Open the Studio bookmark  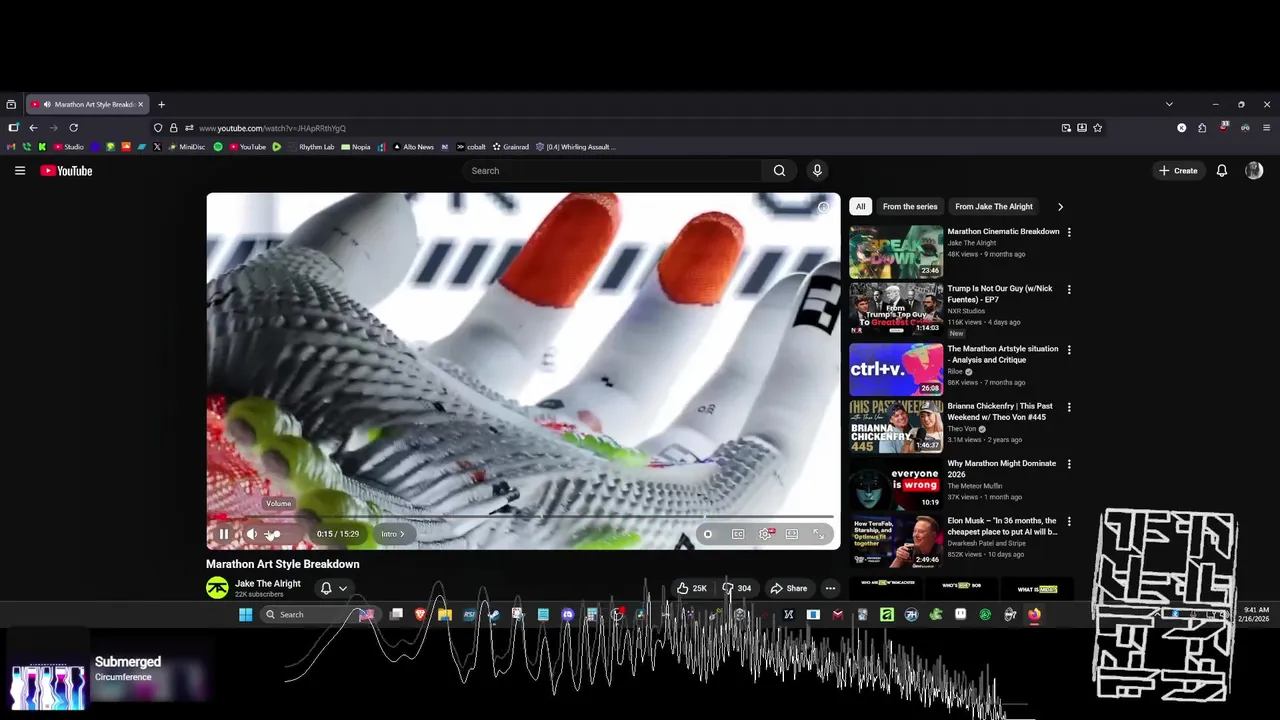point(69,147)
